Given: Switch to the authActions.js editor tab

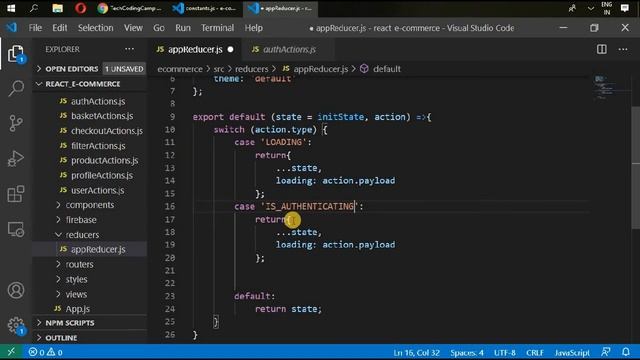Looking at the screenshot, I should tap(288, 49).
